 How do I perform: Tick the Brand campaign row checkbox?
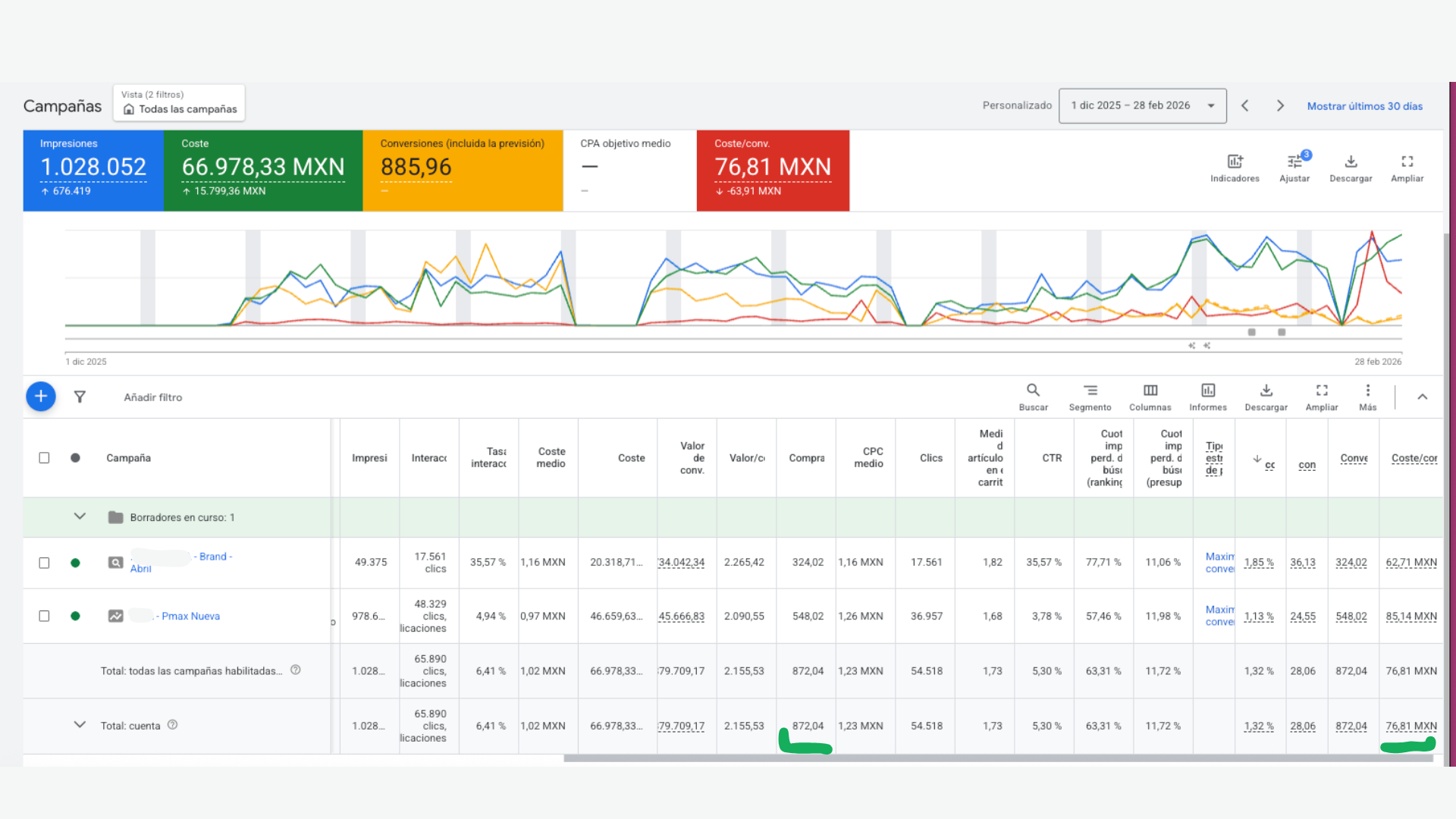tap(44, 563)
